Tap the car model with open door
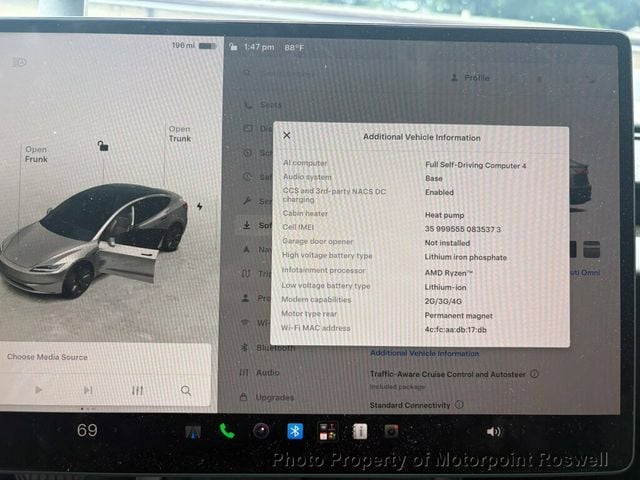This screenshot has width=640, height=480. click(x=94, y=240)
